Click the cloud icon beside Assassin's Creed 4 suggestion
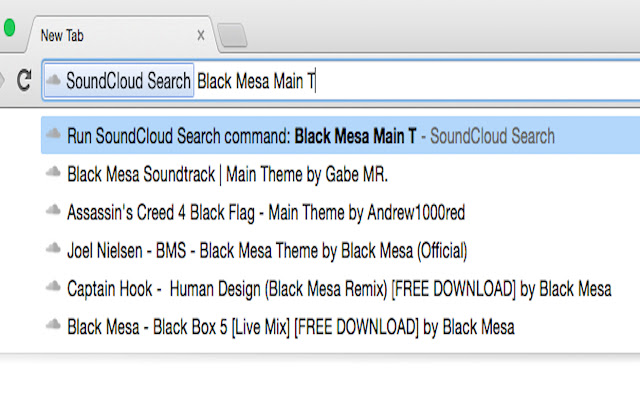The height and width of the screenshot is (400, 640). pyautogui.click(x=53, y=211)
